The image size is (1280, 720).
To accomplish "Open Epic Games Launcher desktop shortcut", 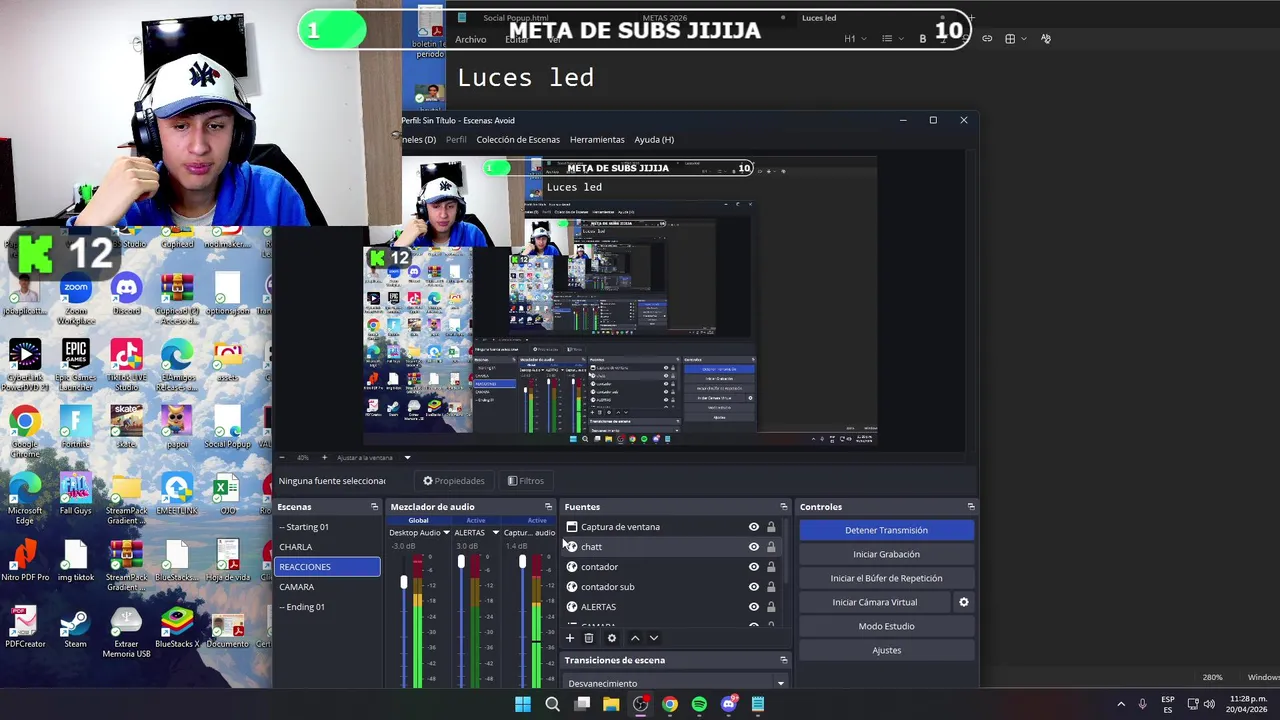I will [x=76, y=365].
